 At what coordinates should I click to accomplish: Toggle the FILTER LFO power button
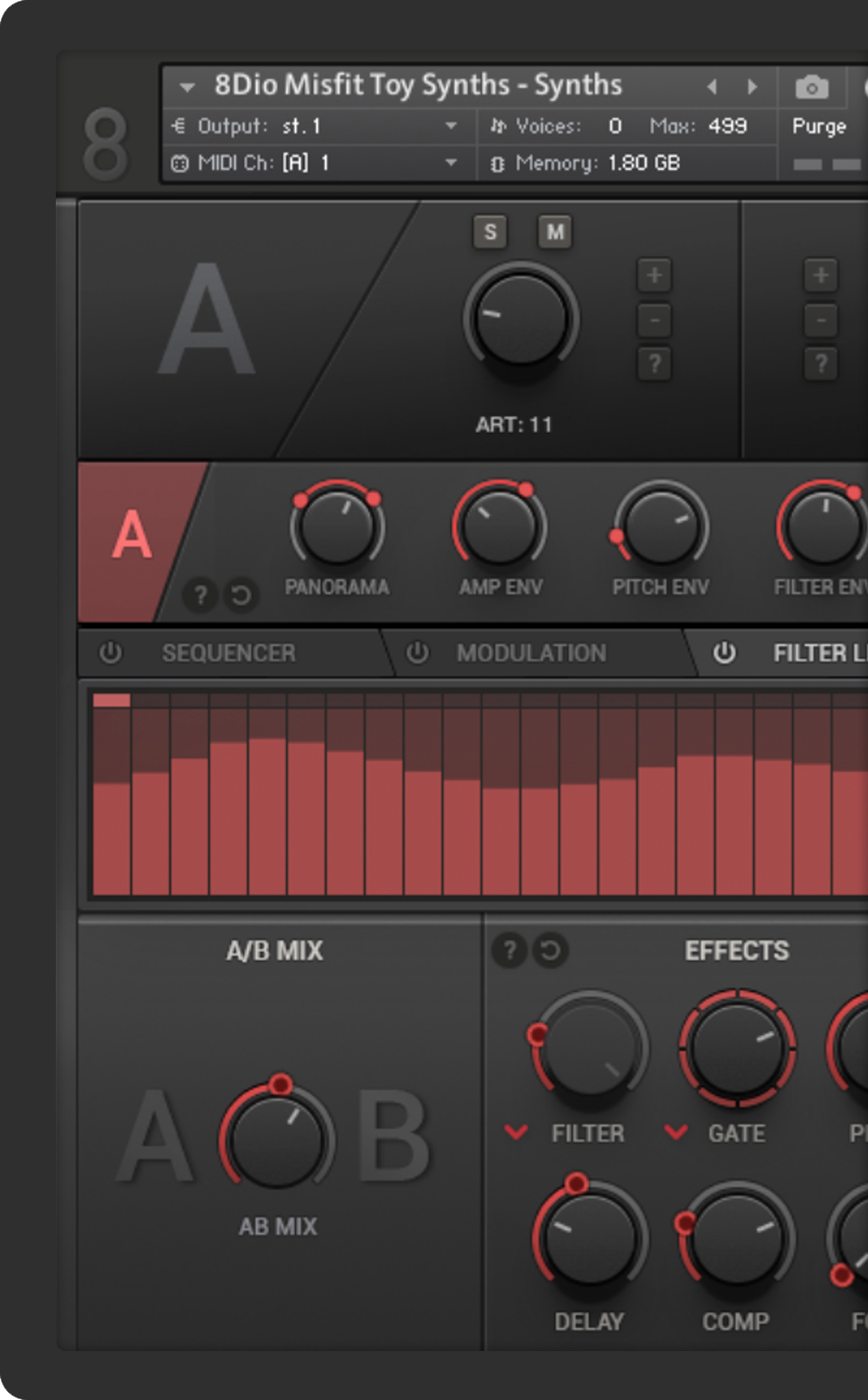point(724,653)
